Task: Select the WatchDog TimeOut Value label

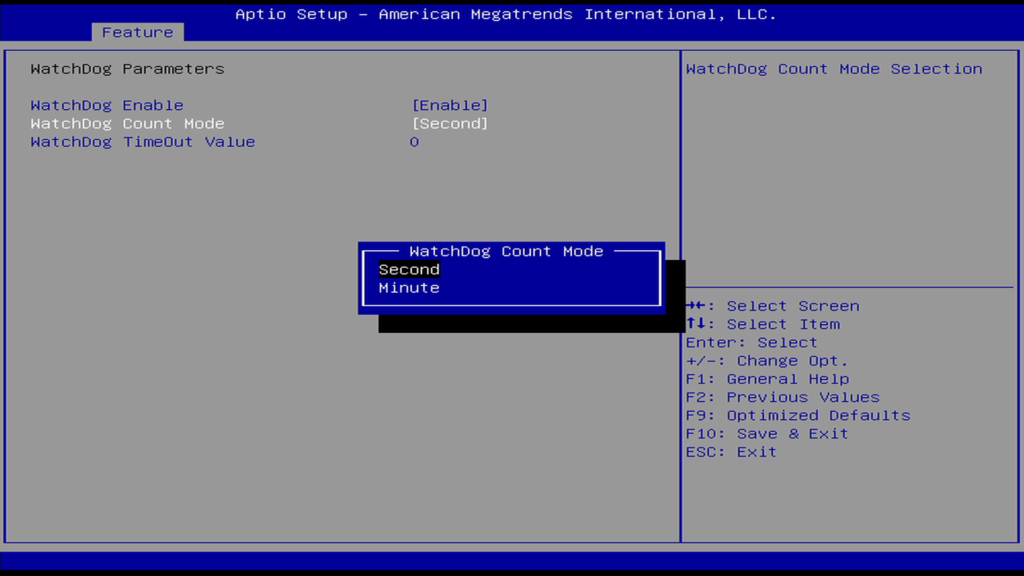Action: 143,142
